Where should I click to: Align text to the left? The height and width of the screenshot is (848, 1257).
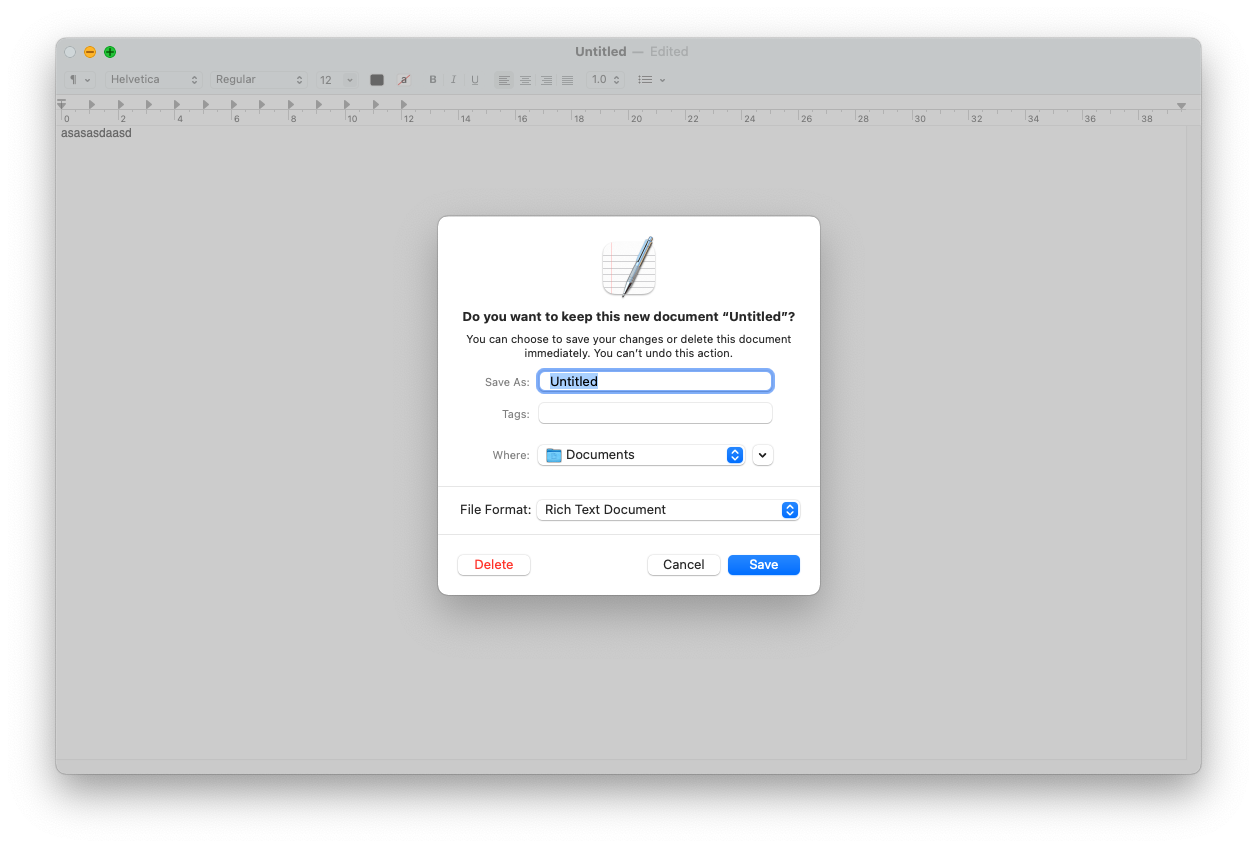tap(504, 79)
